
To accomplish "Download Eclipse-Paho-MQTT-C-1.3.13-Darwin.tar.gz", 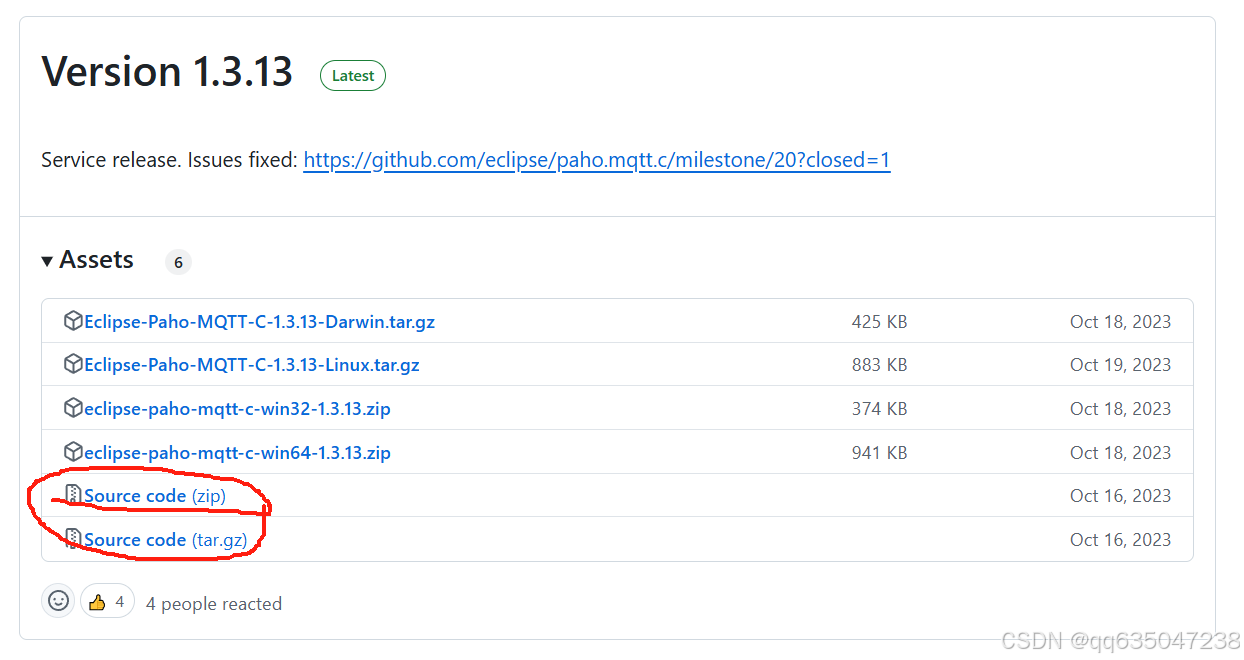I will coord(260,322).
